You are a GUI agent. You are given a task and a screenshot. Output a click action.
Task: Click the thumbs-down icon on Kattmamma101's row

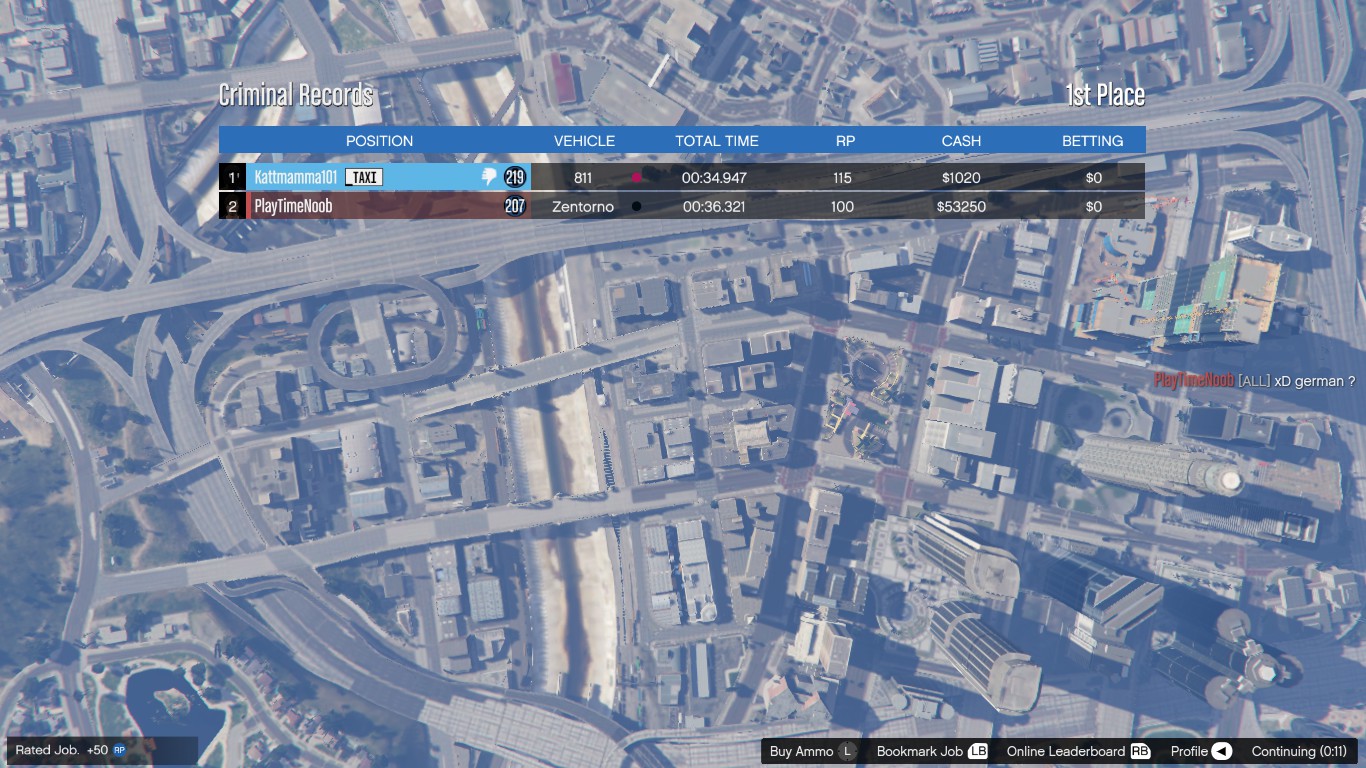point(489,177)
